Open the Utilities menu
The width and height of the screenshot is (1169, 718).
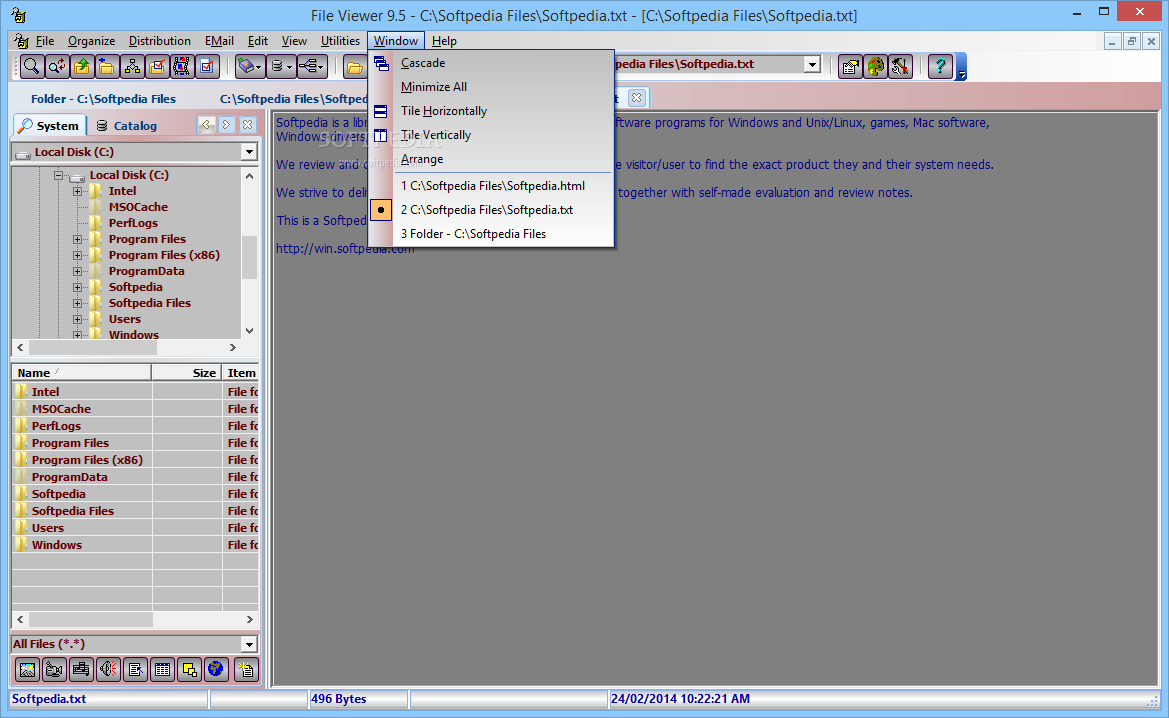(x=340, y=41)
